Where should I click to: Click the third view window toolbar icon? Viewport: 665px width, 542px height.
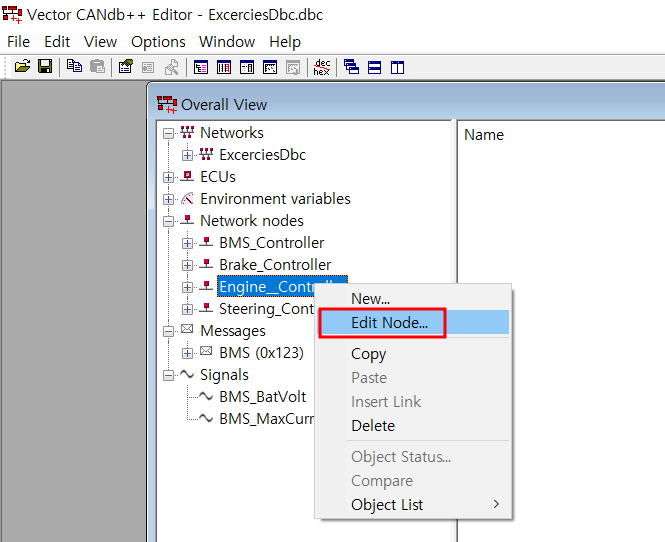click(247, 67)
